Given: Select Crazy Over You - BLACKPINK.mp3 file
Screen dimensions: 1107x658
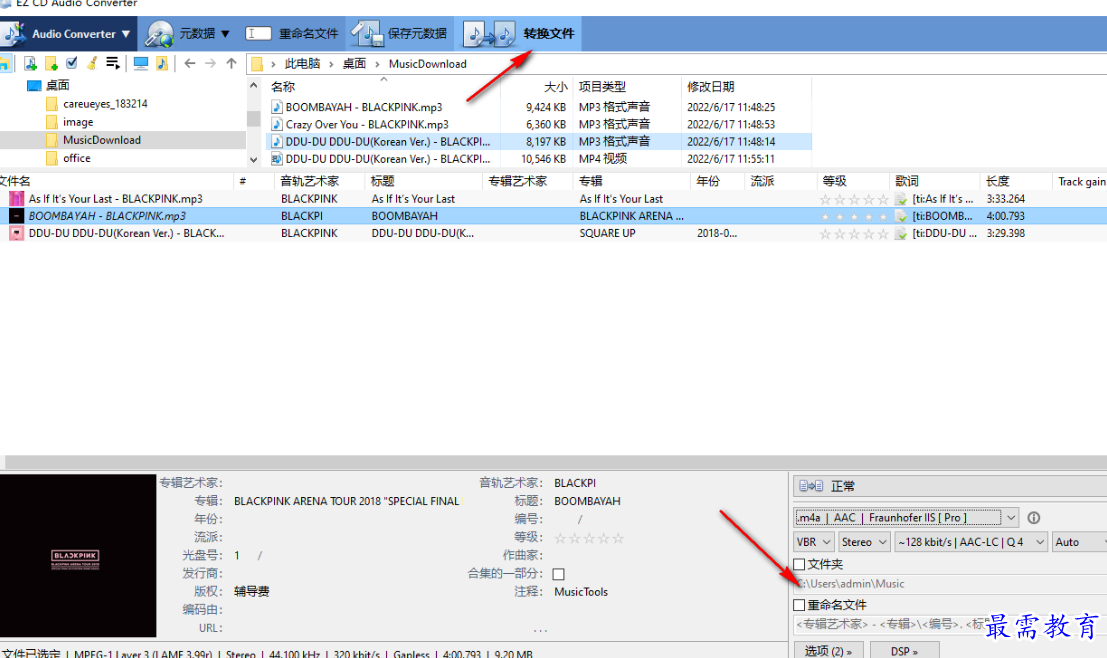Looking at the screenshot, I should coord(366,124).
